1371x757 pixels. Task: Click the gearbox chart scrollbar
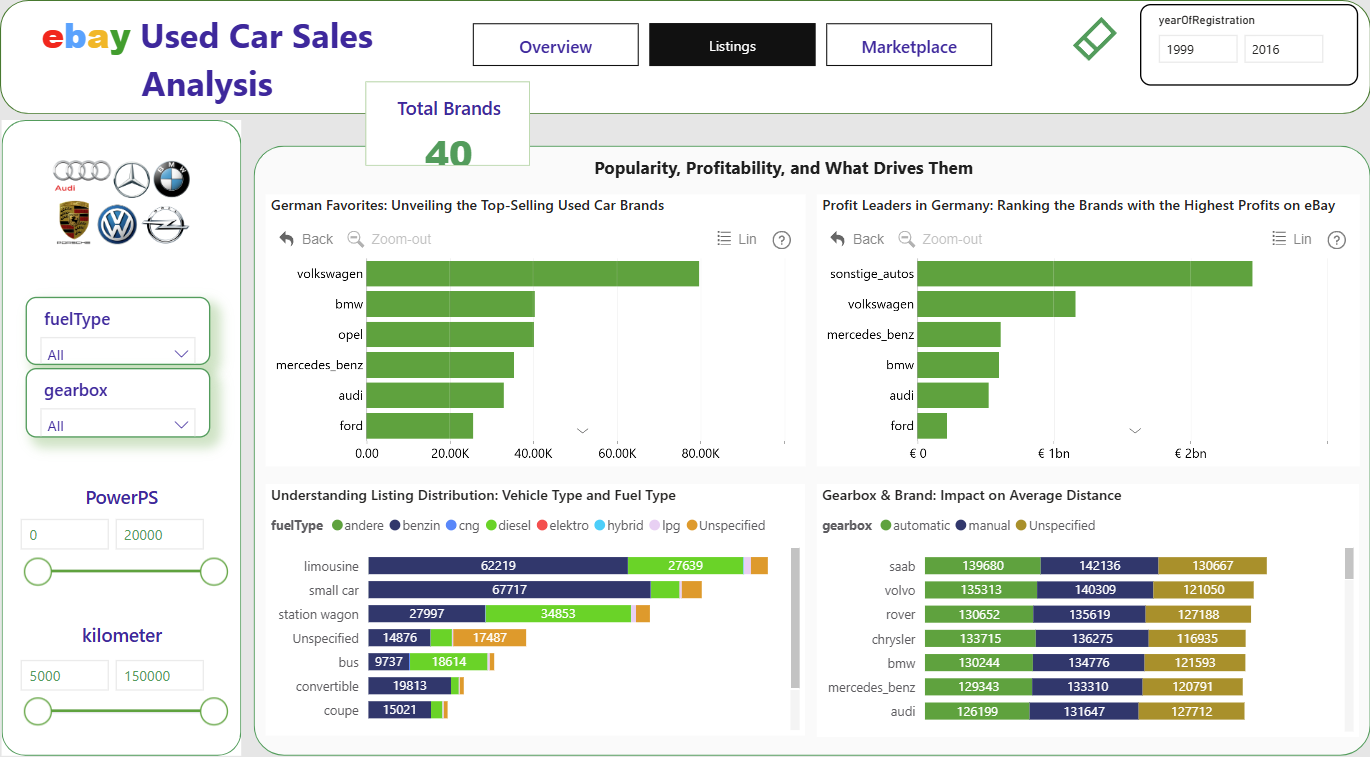click(1349, 563)
